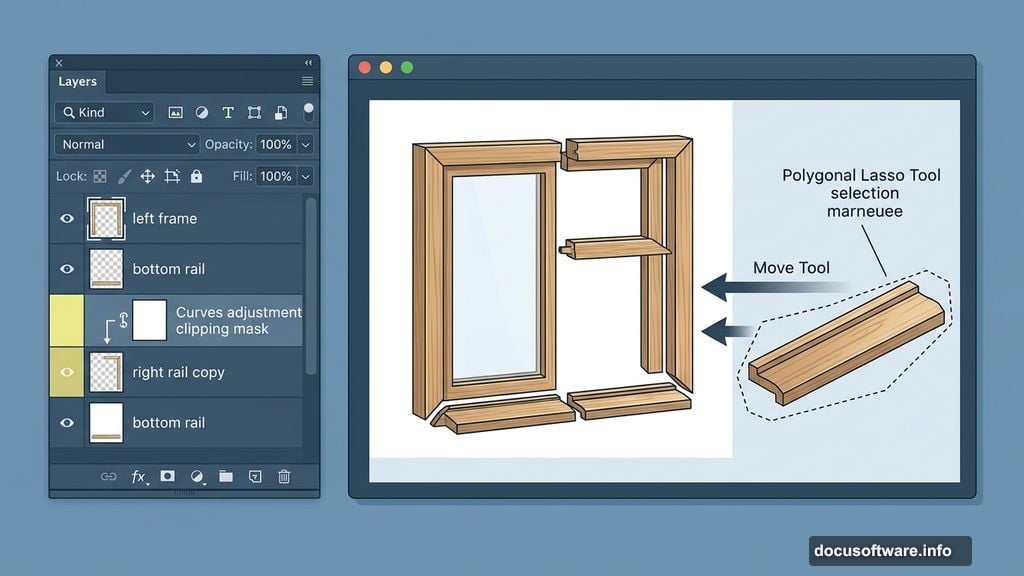
Task: Delete the selected layer via trash icon
Action: tap(285, 477)
